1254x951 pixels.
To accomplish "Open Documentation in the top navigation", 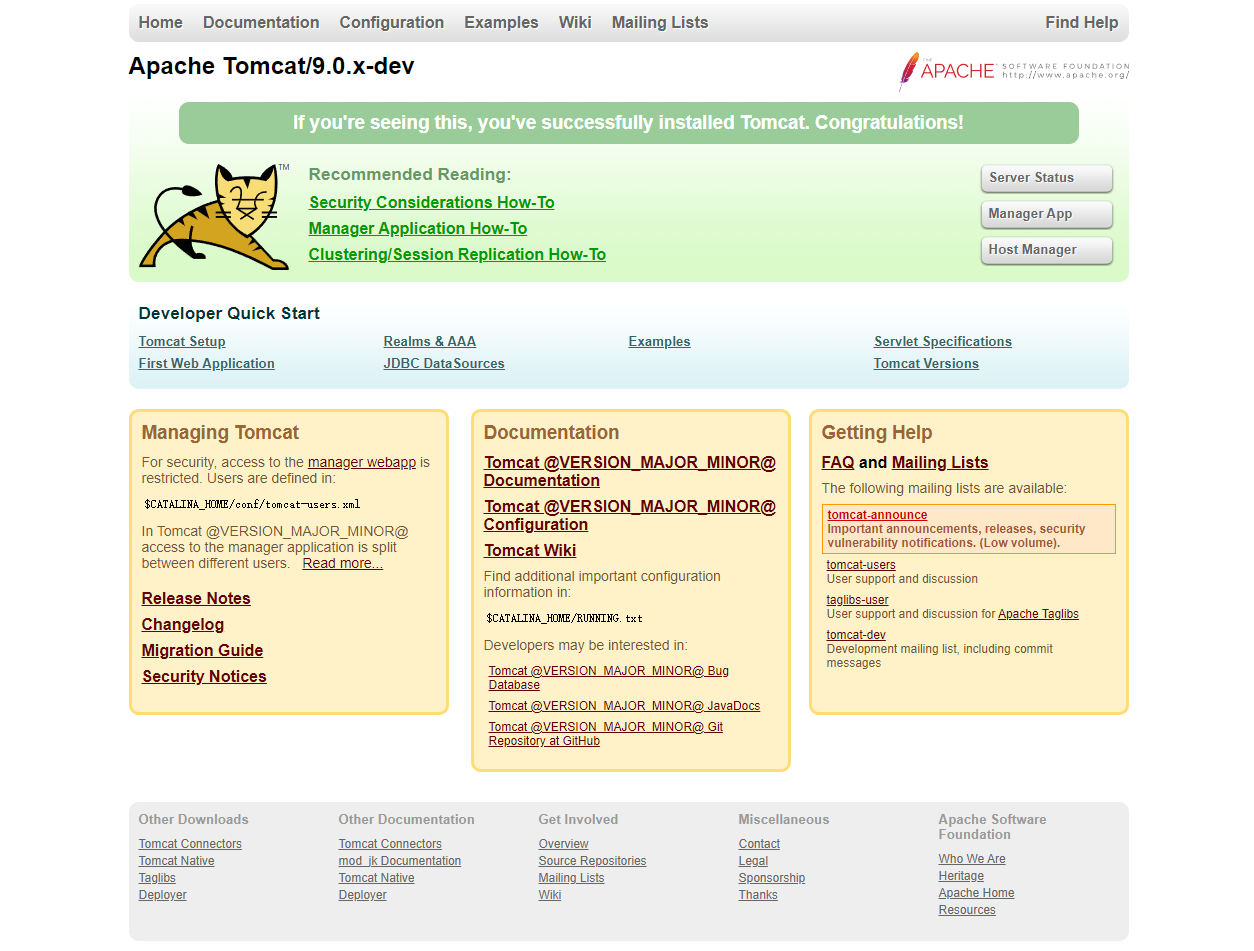I will point(261,22).
